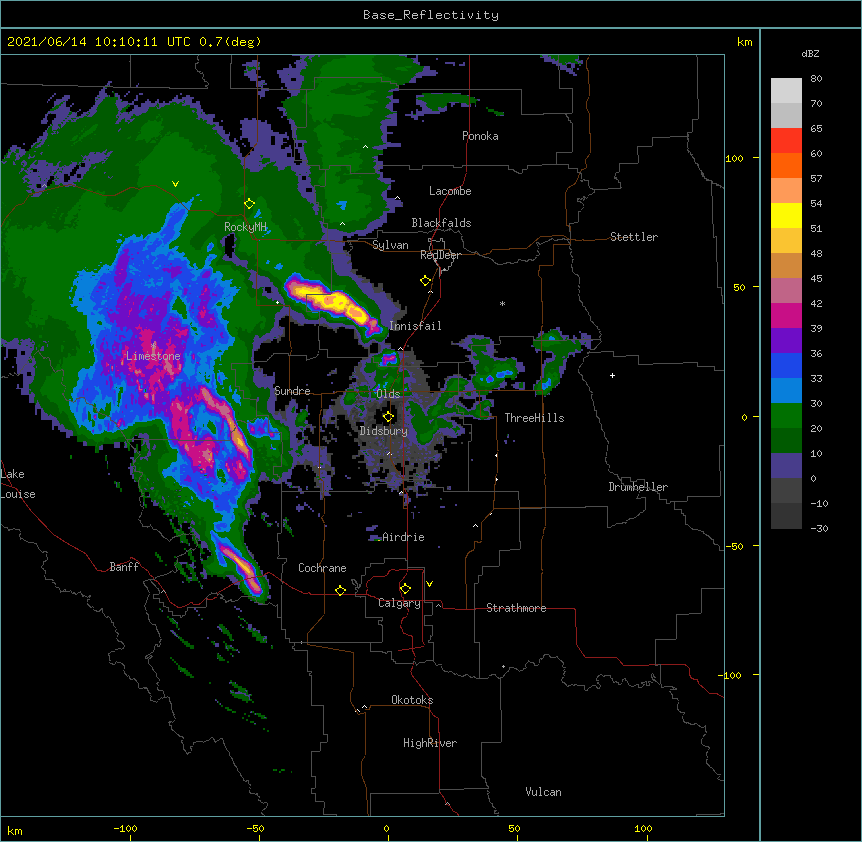This screenshot has height=842, width=862.
Task: Select the HighRiver label
Action: click(x=430, y=743)
